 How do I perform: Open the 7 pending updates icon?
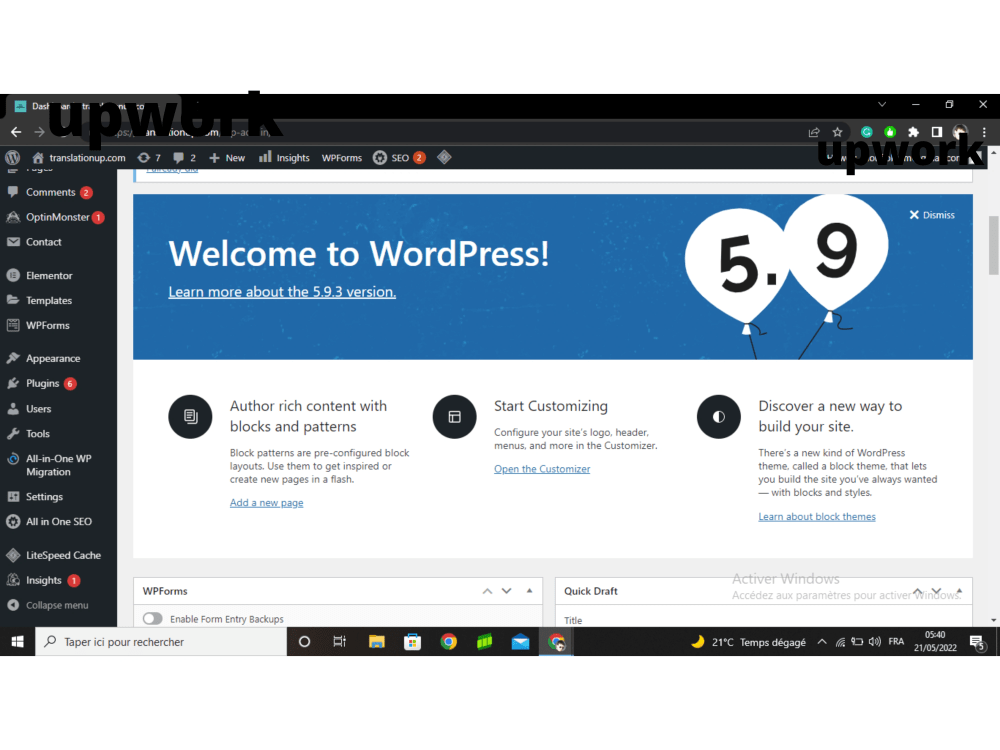(x=149, y=158)
